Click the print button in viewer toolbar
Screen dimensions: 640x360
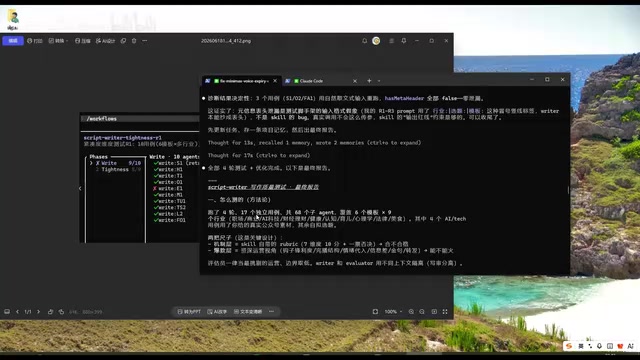pos(35,41)
